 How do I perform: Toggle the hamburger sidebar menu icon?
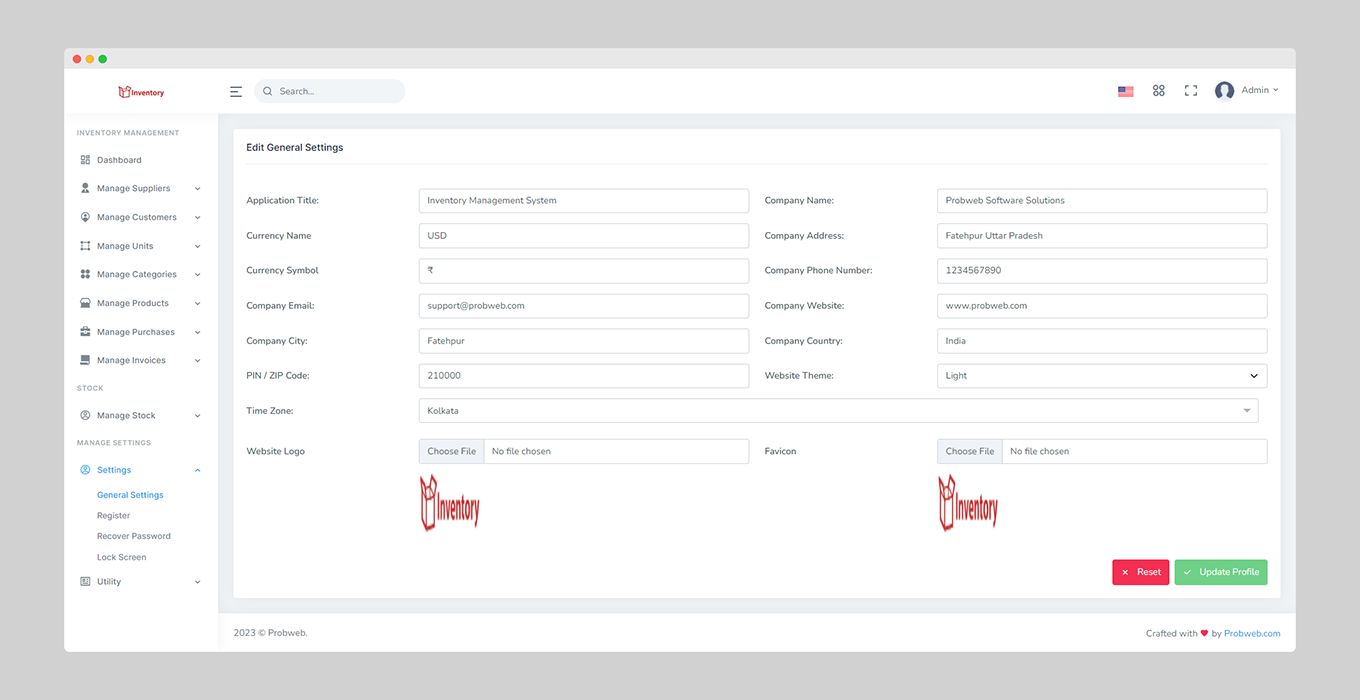(236, 91)
